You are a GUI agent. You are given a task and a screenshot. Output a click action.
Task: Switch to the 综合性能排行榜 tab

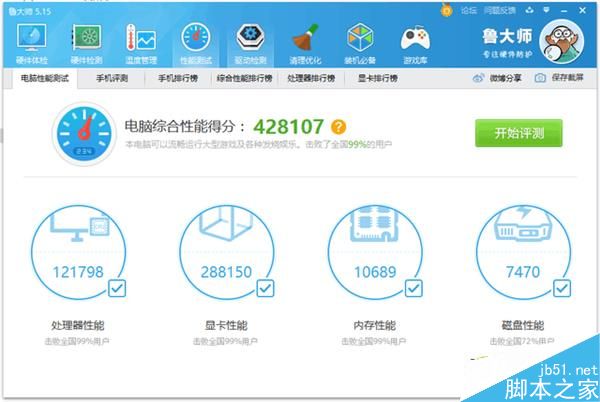point(245,78)
